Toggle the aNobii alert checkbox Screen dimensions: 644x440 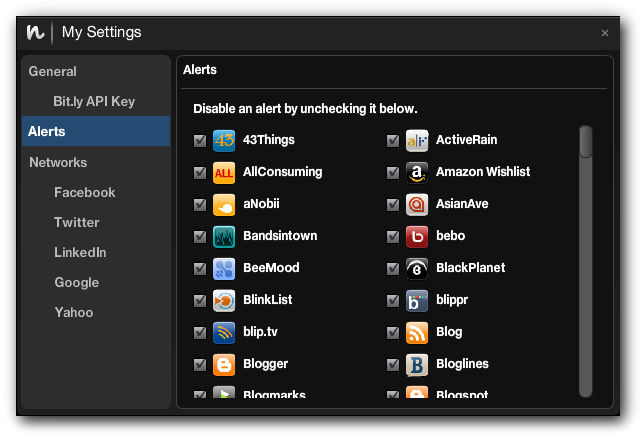[x=200, y=205]
